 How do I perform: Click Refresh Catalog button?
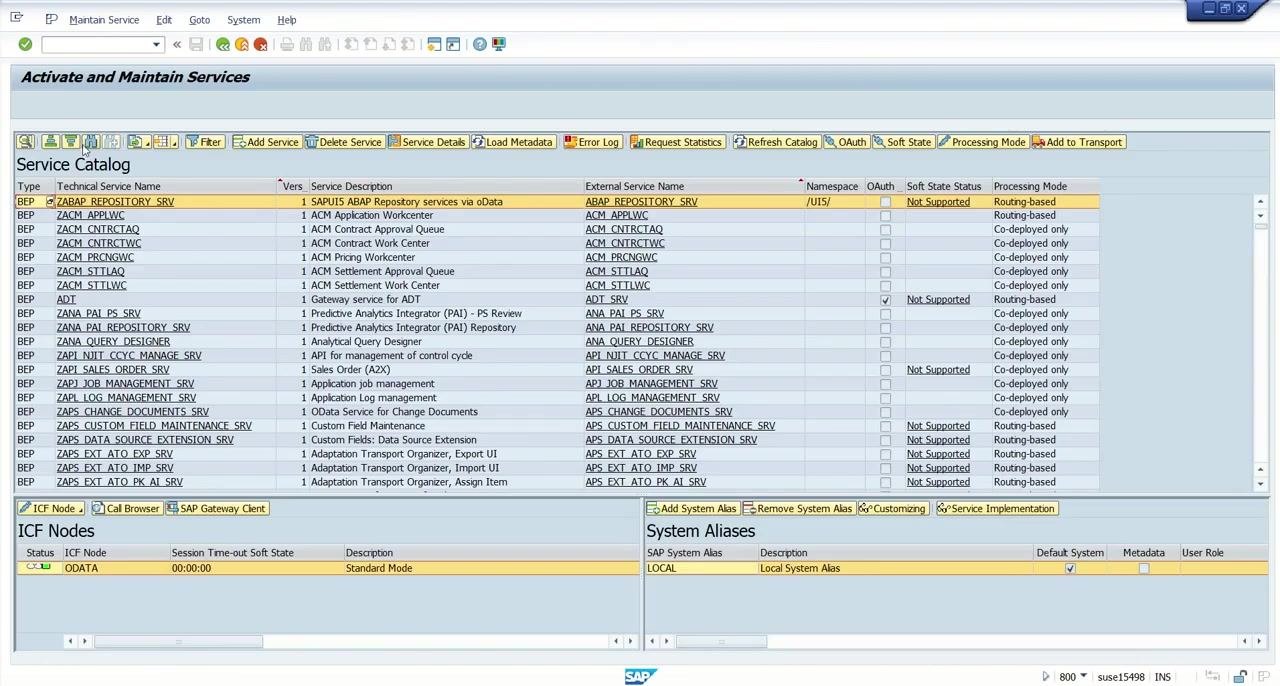(x=775, y=142)
